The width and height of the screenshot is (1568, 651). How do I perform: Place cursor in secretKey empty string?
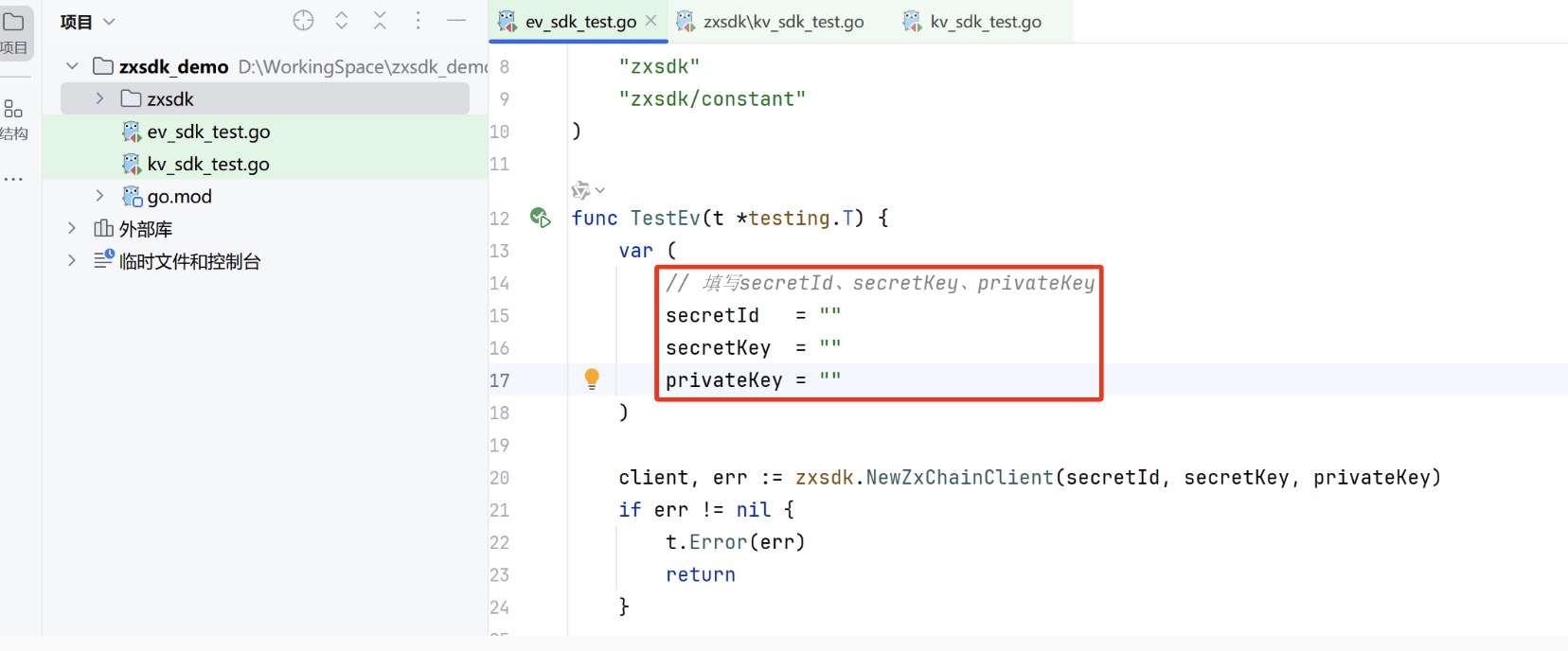point(830,346)
